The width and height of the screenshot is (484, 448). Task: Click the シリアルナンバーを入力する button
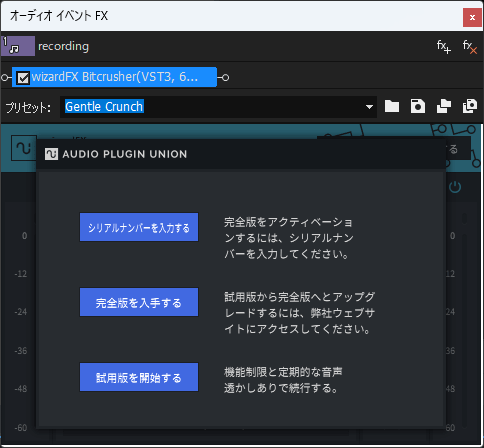(x=139, y=227)
